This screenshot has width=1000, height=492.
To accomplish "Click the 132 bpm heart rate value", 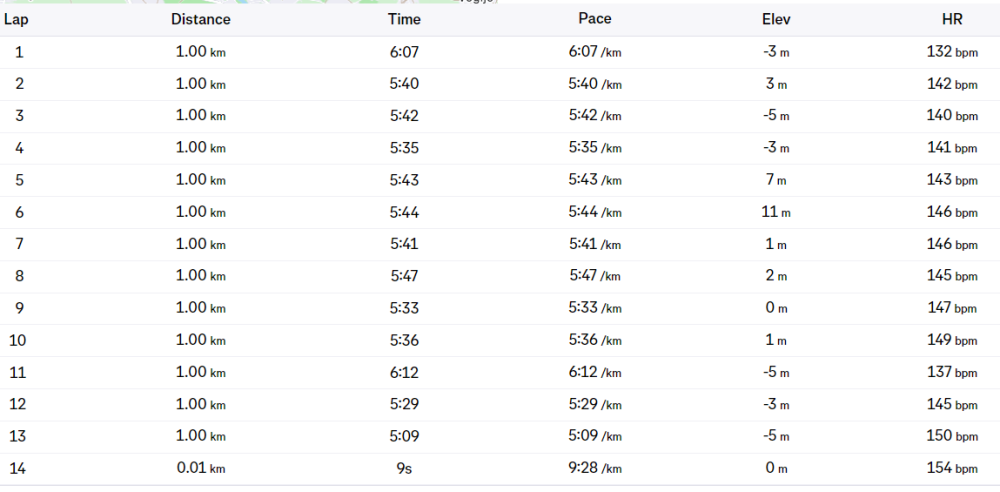I will click(x=952, y=52).
